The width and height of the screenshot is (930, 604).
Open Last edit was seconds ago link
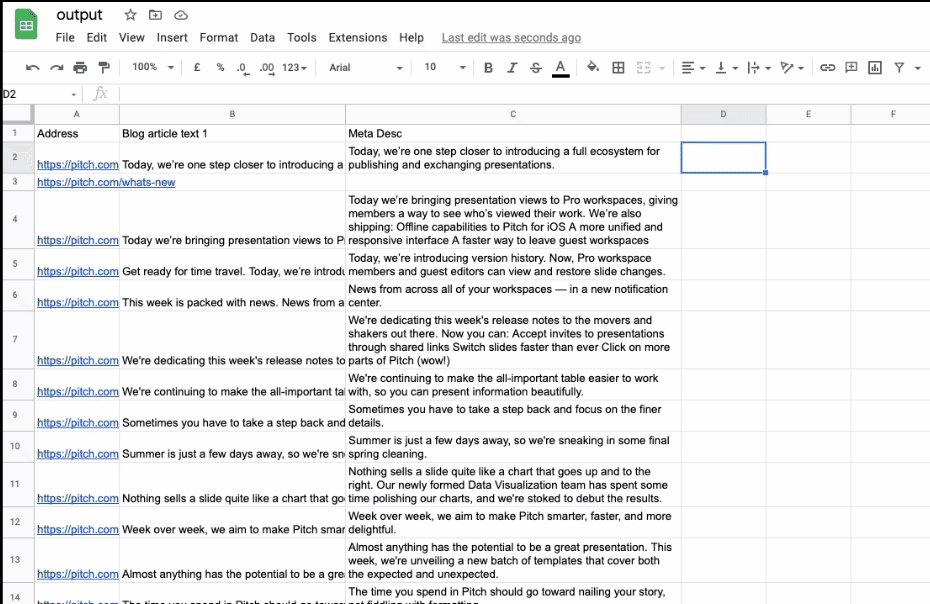(x=511, y=37)
